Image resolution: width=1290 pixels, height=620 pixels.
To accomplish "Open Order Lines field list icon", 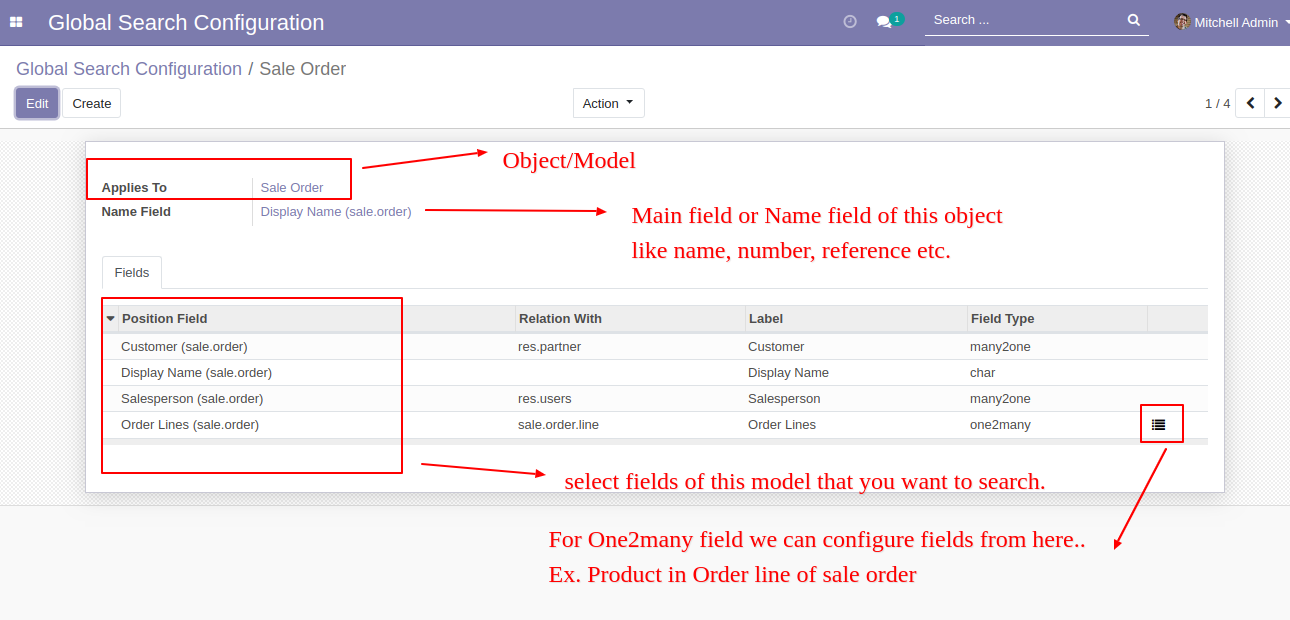I will click(1158, 425).
